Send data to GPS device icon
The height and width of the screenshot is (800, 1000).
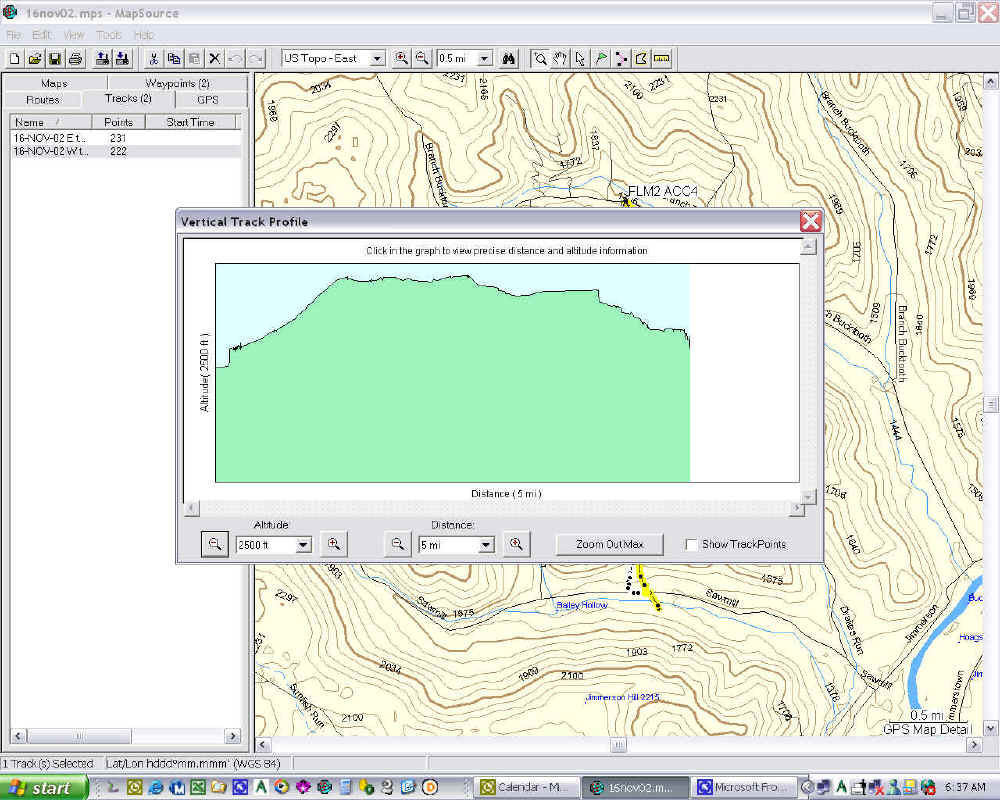pyautogui.click(x=102, y=59)
